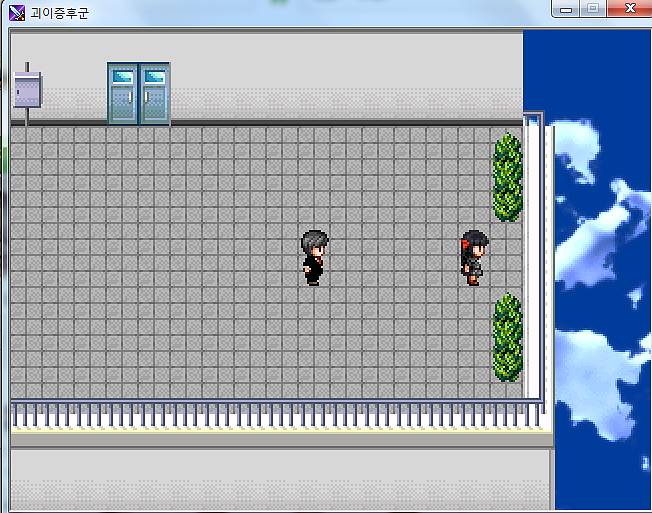Click the upper green bush by the fence
Screen dimensions: 652x513
tap(507, 177)
